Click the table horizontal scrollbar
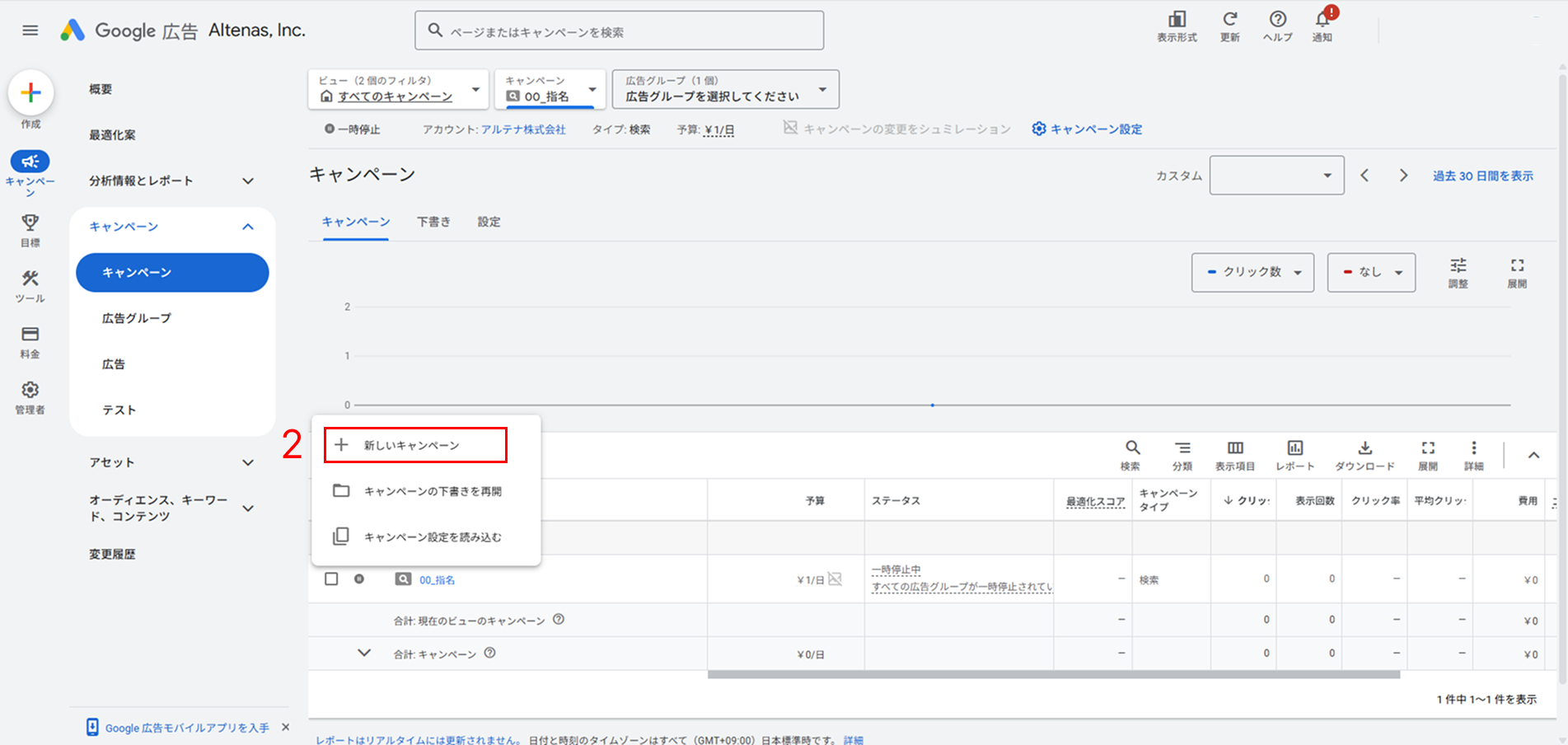This screenshot has width=1568, height=745. [1053, 675]
